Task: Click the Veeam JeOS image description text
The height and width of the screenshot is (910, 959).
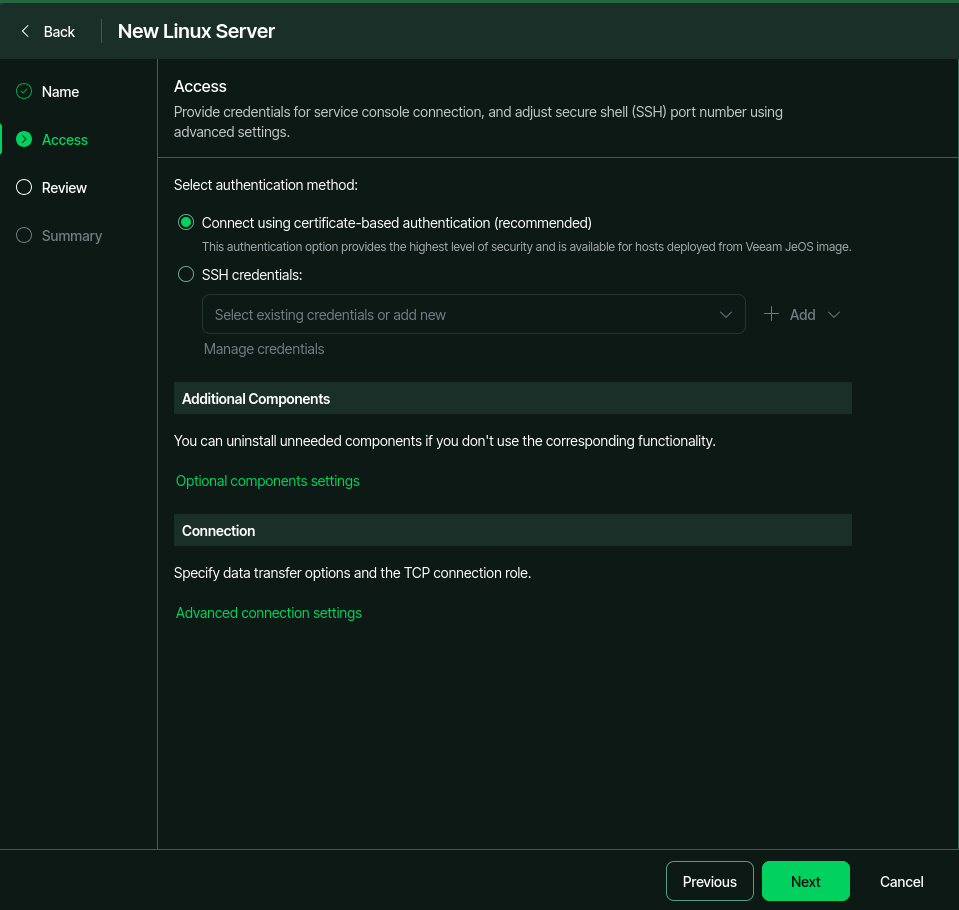Action: (x=526, y=246)
